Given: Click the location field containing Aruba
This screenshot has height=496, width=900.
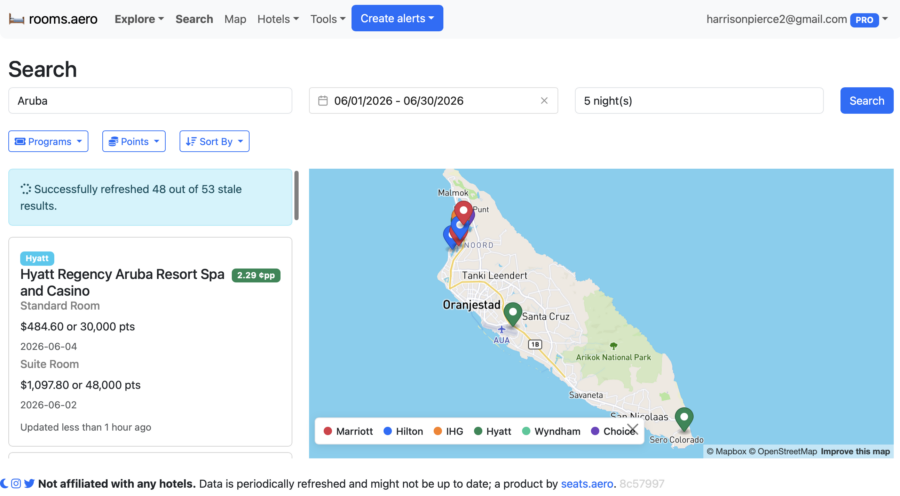Looking at the screenshot, I should pos(150,100).
